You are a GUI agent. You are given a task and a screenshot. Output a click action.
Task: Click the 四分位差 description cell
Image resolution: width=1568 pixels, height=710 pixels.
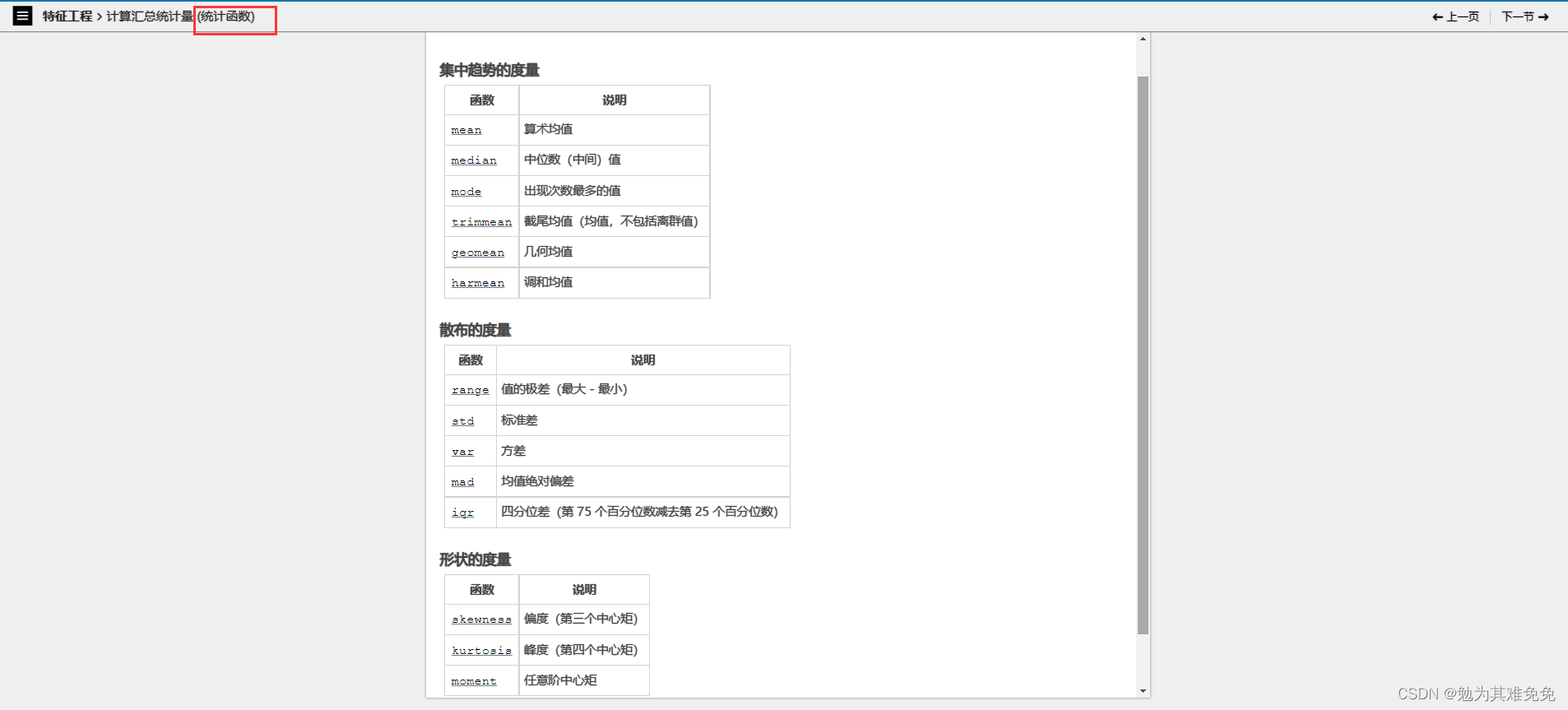[643, 512]
